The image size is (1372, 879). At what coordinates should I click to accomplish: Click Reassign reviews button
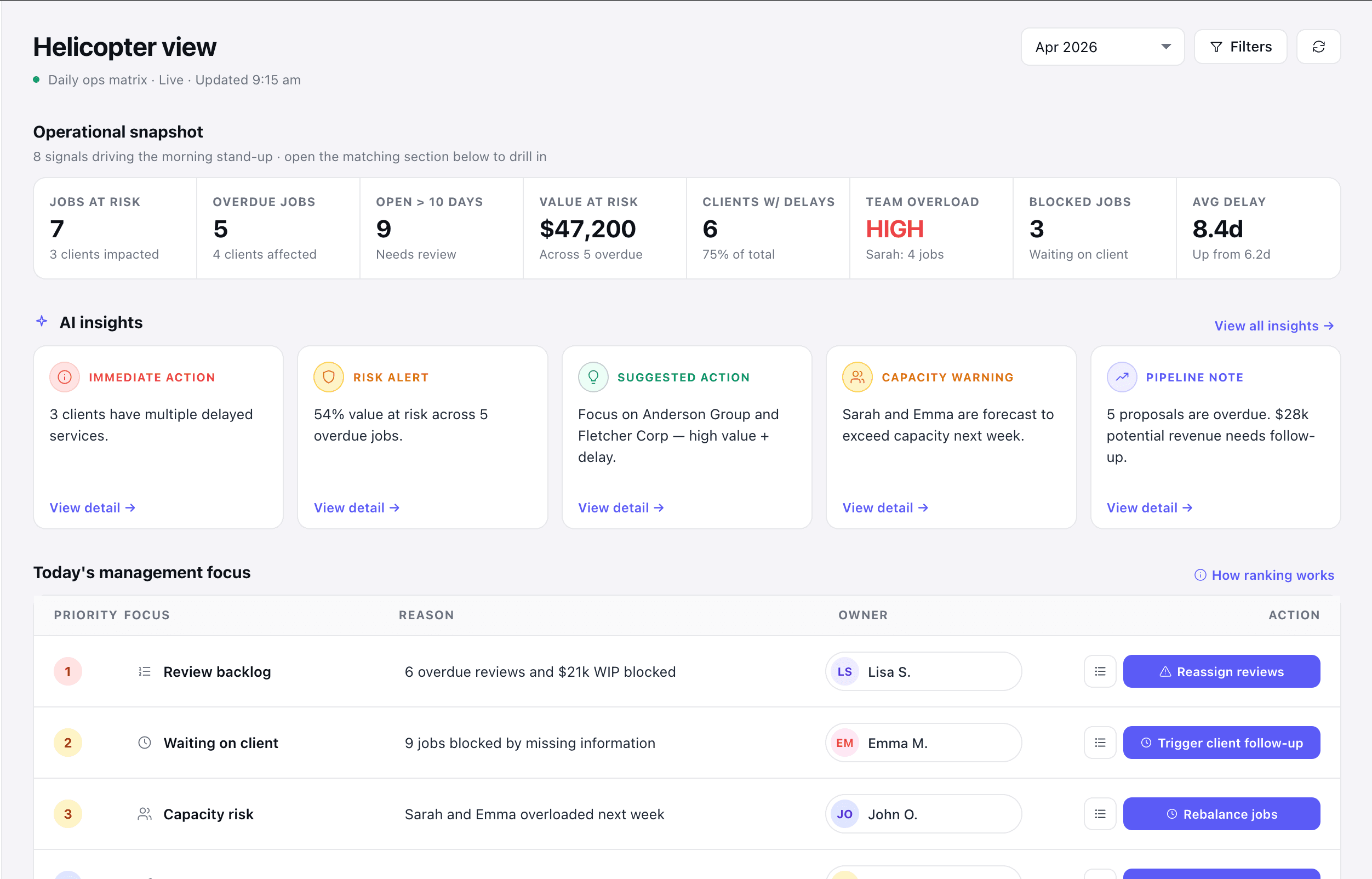pyautogui.click(x=1221, y=672)
